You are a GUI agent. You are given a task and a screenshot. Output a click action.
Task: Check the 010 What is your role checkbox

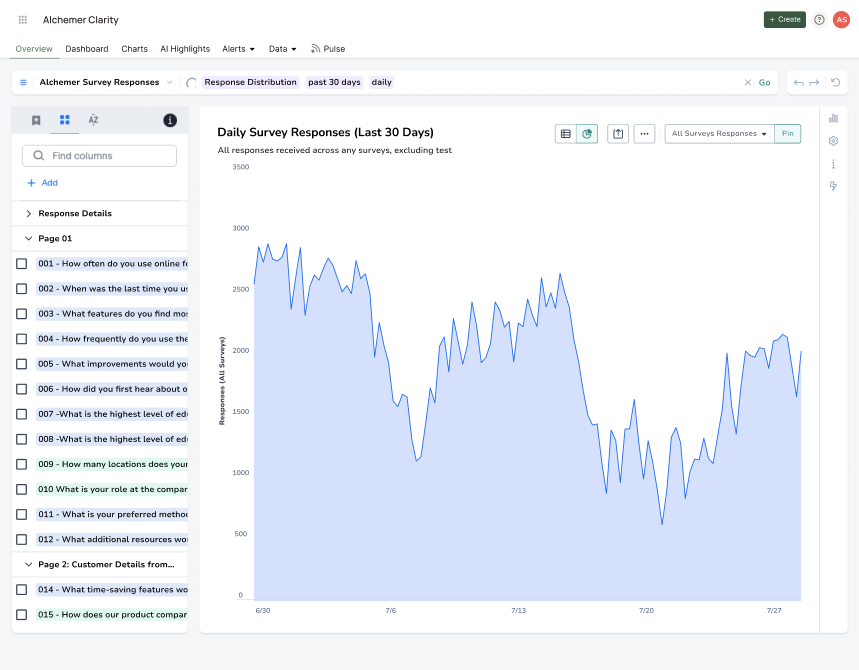pyautogui.click(x=21, y=489)
